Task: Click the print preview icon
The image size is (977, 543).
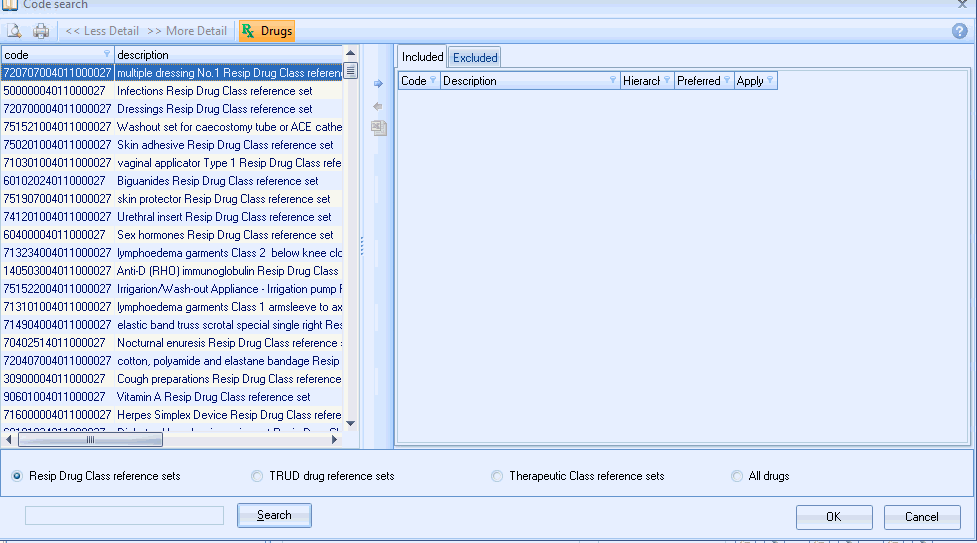Action: (15, 31)
